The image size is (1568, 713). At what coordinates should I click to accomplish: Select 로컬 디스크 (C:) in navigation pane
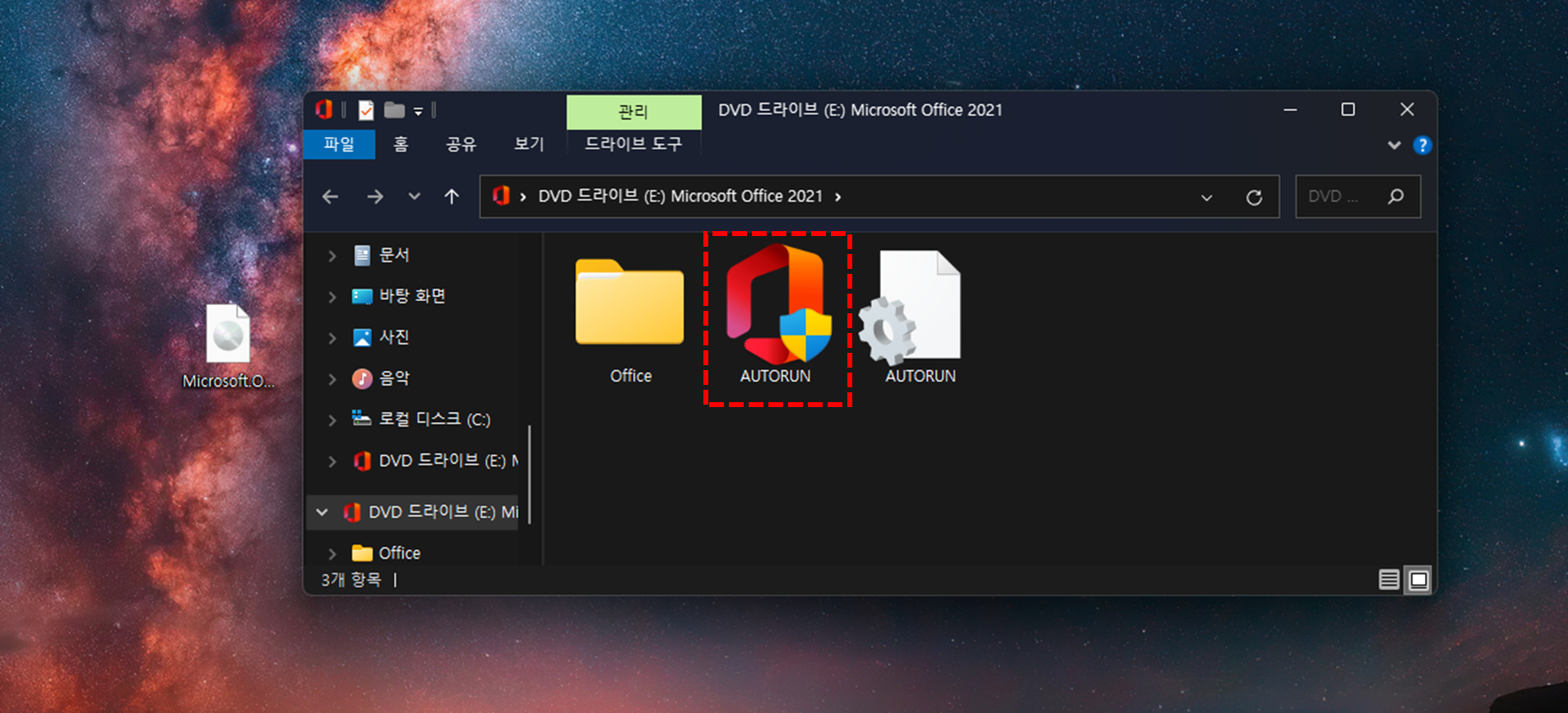click(x=421, y=419)
